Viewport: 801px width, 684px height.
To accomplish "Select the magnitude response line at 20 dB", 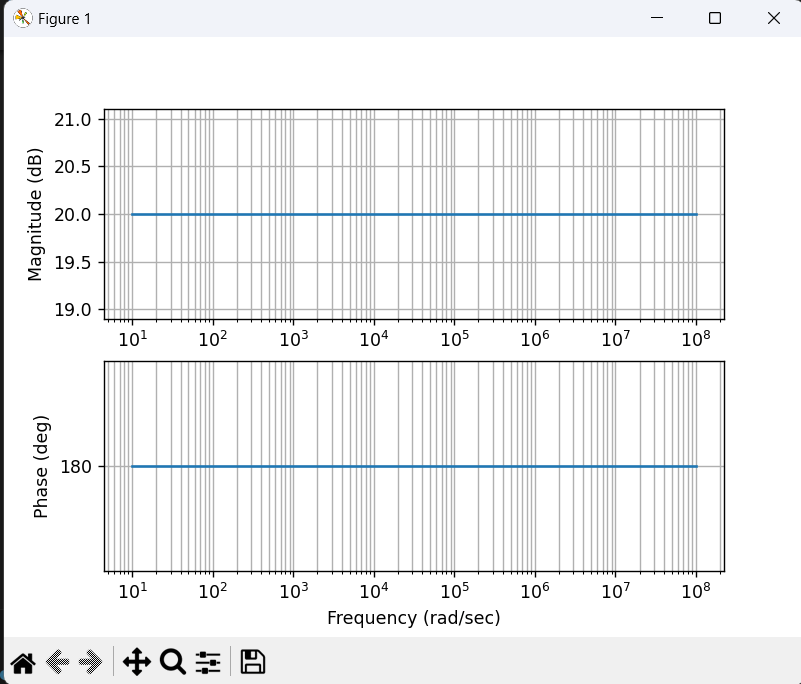I will 400,214.
